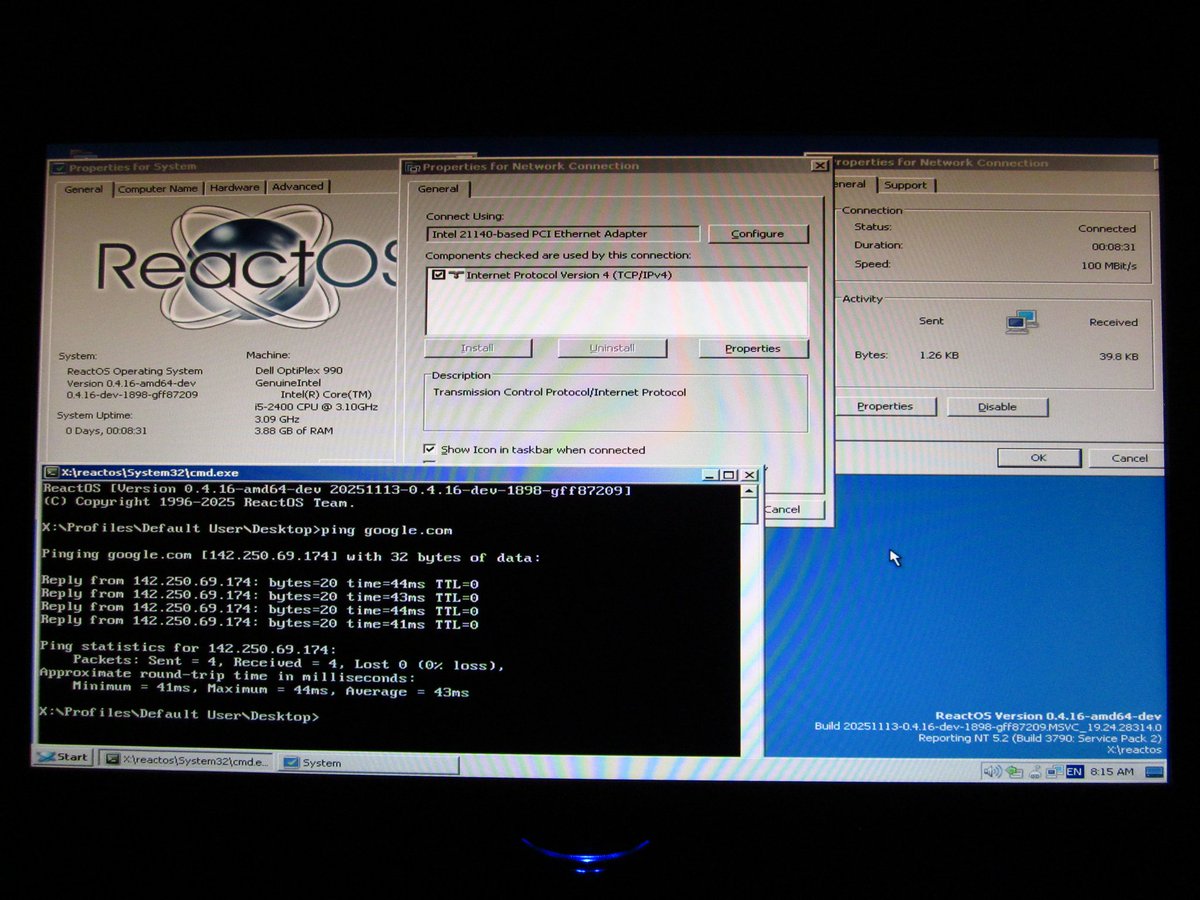Click the tray icon left of EN indicator
The width and height of the screenshot is (1200, 900).
(x=1055, y=771)
